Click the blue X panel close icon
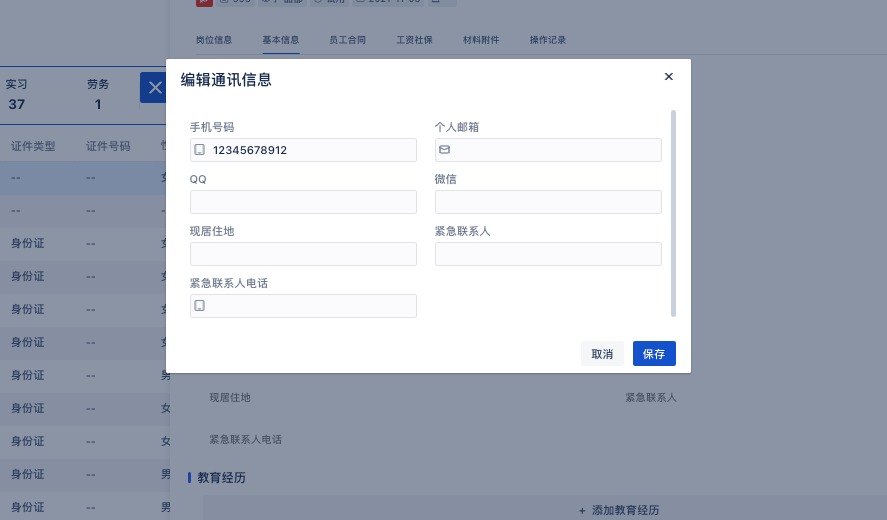This screenshot has width=887, height=520. click(x=154, y=88)
